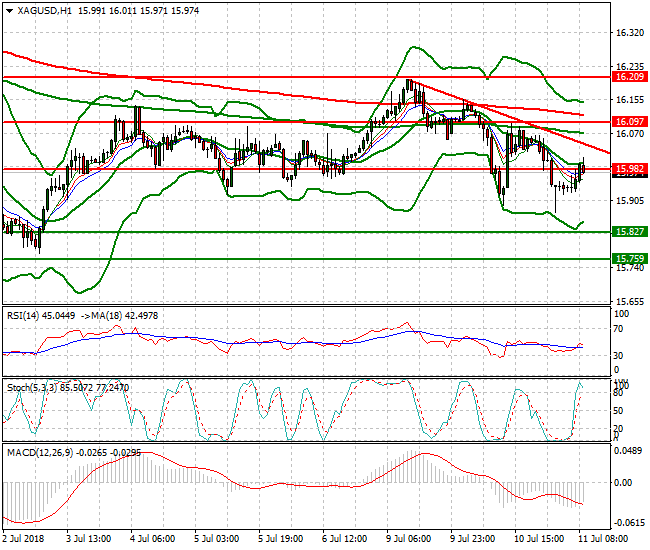
Task: Click the 11 Jul 08:00 time axis label
Action: 603,539
